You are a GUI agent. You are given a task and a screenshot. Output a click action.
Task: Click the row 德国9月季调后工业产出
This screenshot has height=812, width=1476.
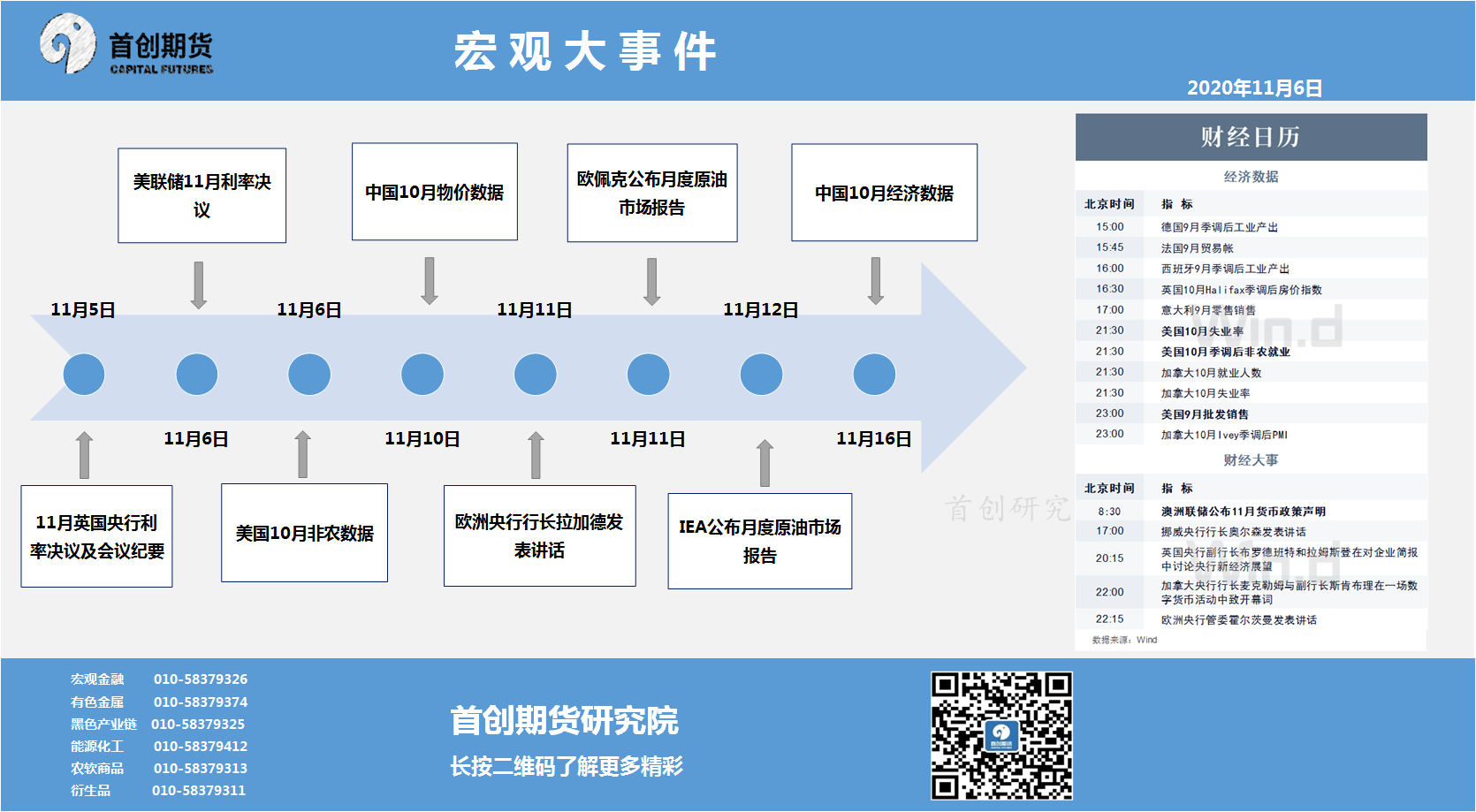pyautogui.click(x=1251, y=227)
